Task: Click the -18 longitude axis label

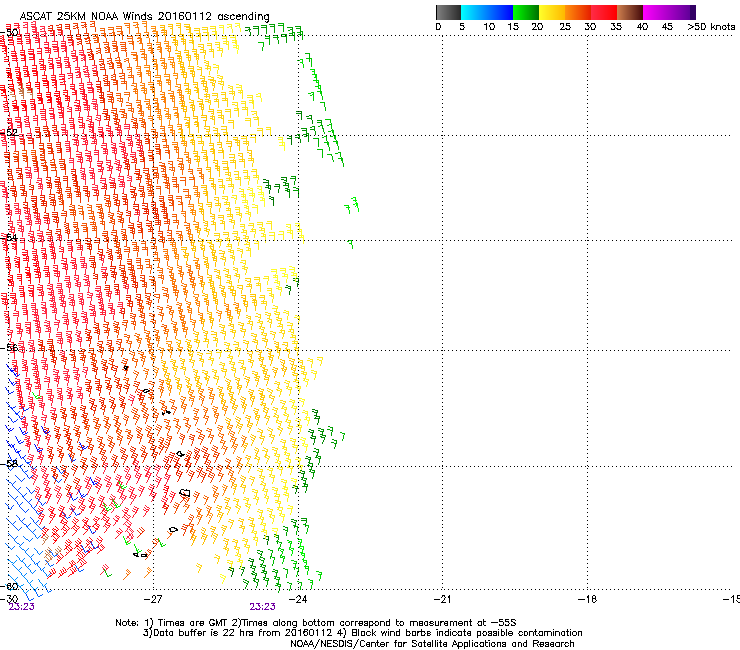Action: [587, 599]
